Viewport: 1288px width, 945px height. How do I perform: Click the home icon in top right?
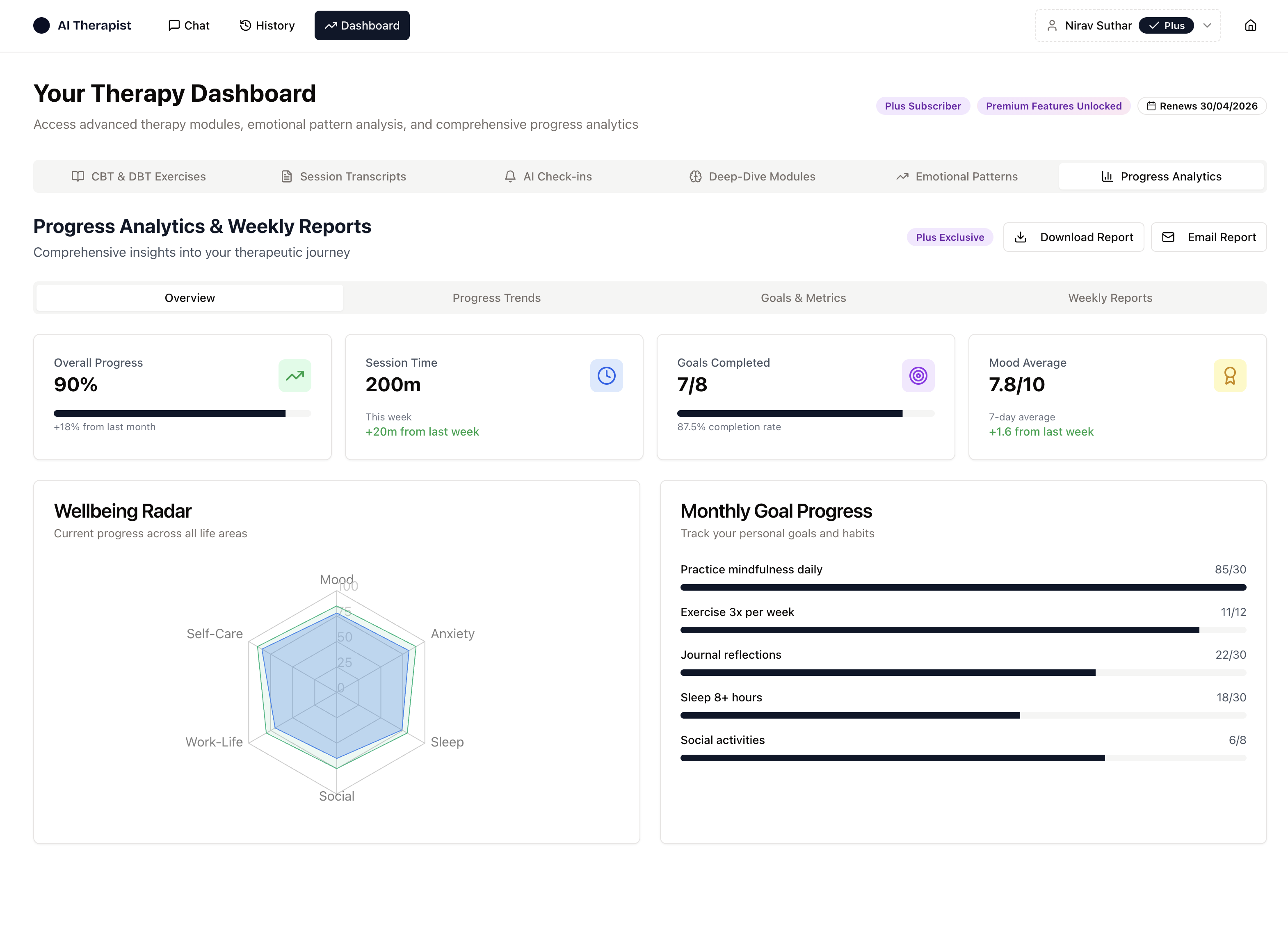(x=1250, y=25)
